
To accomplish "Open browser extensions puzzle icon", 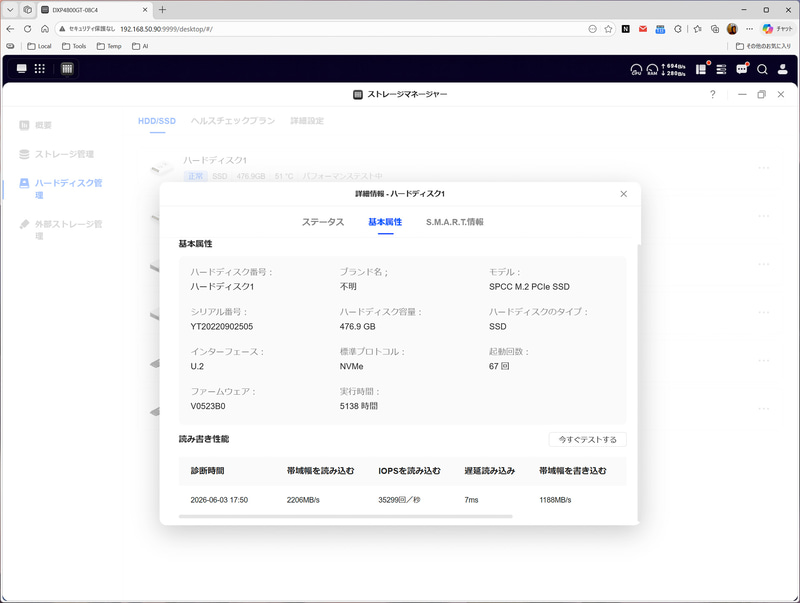I will point(678,29).
